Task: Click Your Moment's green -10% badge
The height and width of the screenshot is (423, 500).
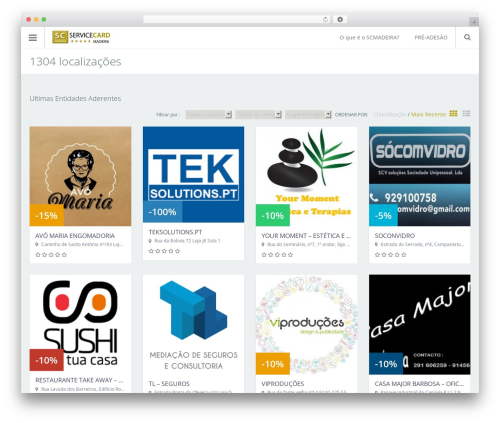Action: [273, 215]
